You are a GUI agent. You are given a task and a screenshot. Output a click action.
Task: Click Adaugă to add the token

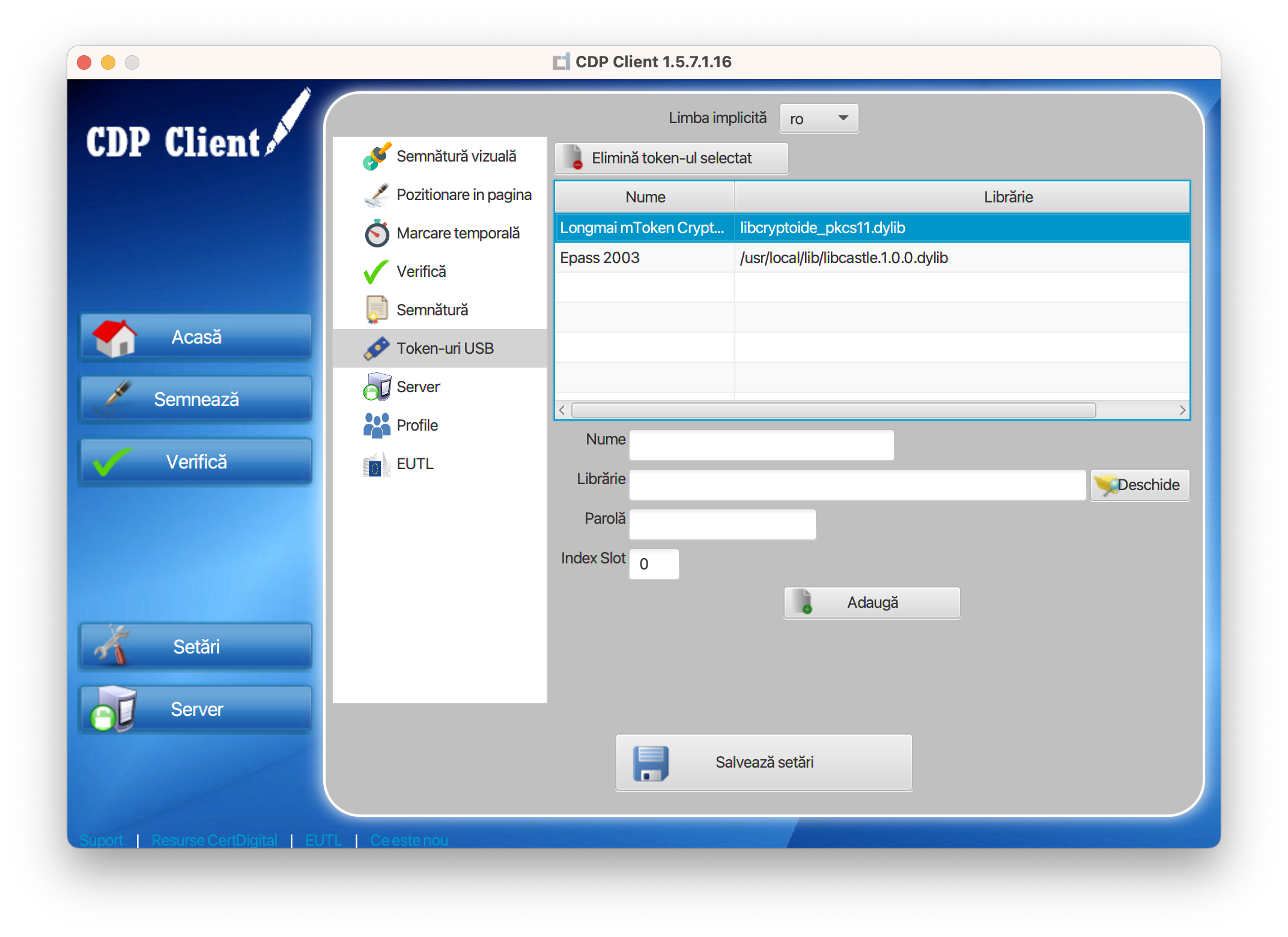[872, 602]
